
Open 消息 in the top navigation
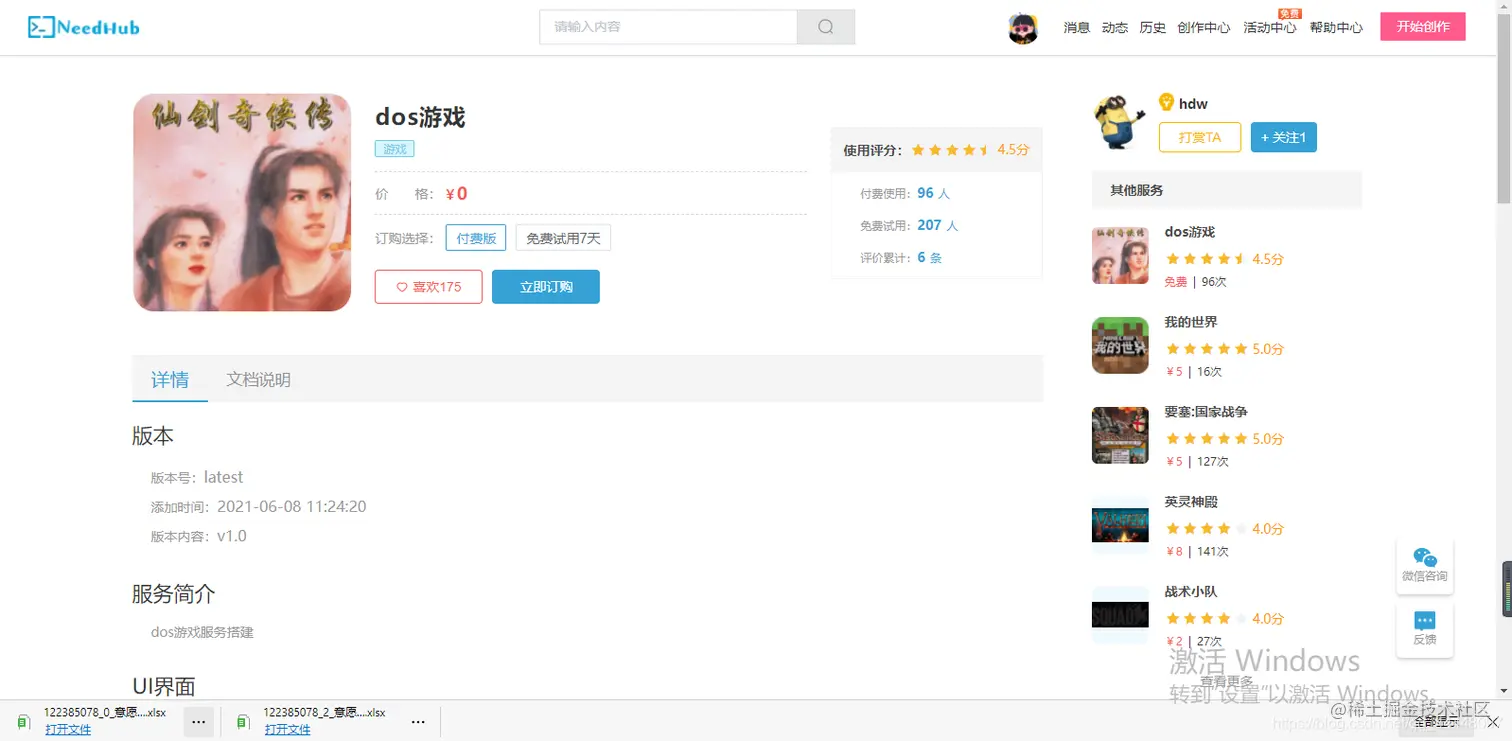(x=1077, y=28)
